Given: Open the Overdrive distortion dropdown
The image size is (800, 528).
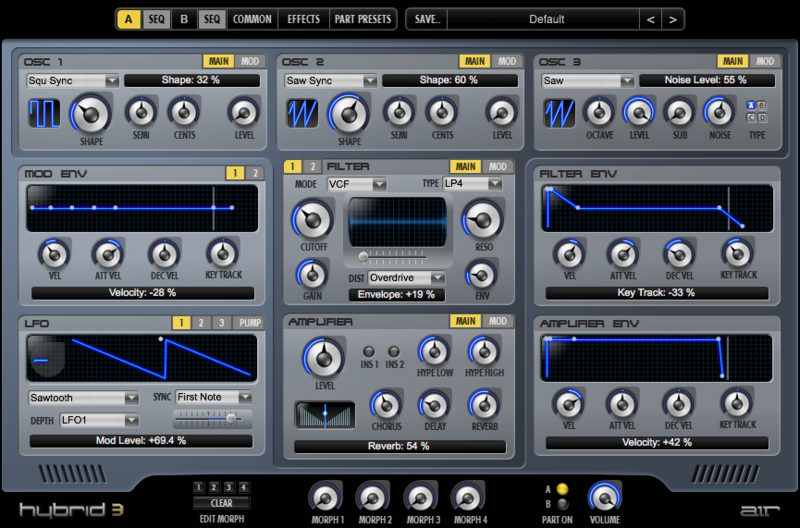Looking at the screenshot, I should click(406, 277).
